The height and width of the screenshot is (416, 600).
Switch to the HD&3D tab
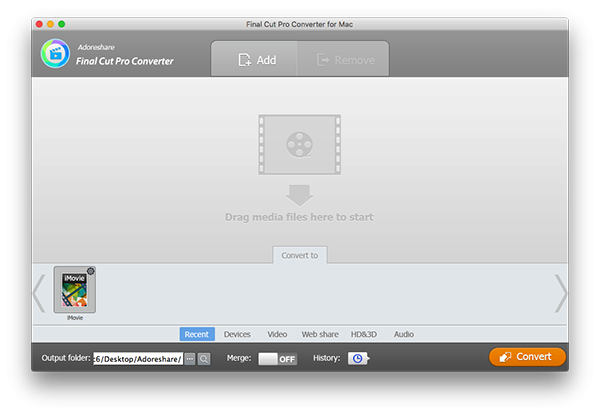[x=364, y=334]
